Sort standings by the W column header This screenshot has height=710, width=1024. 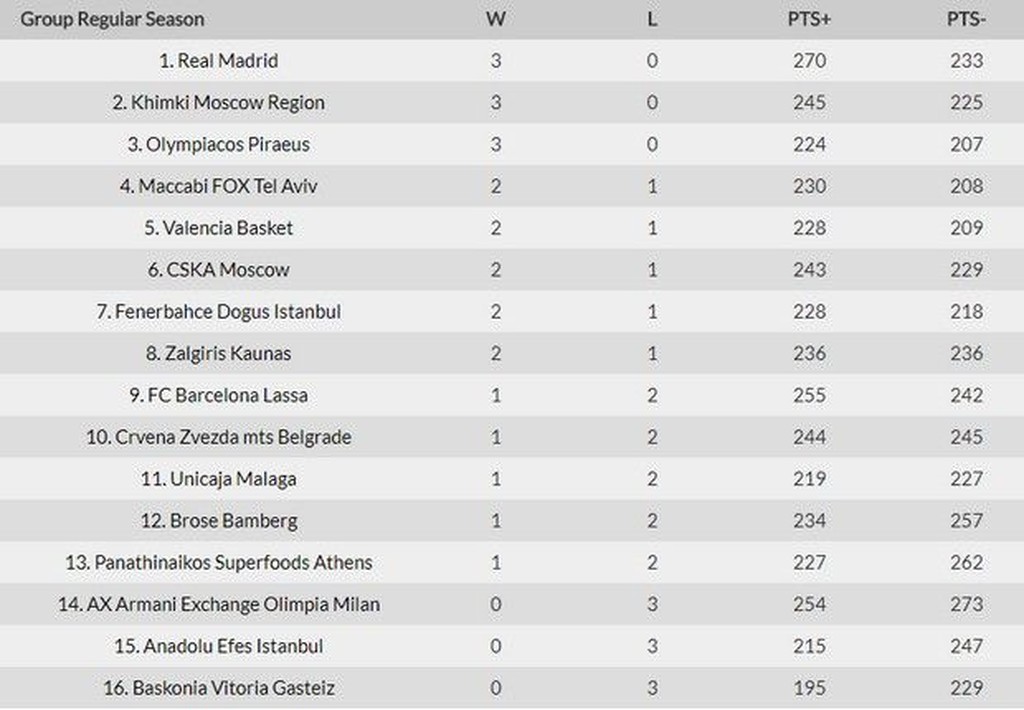pos(495,19)
